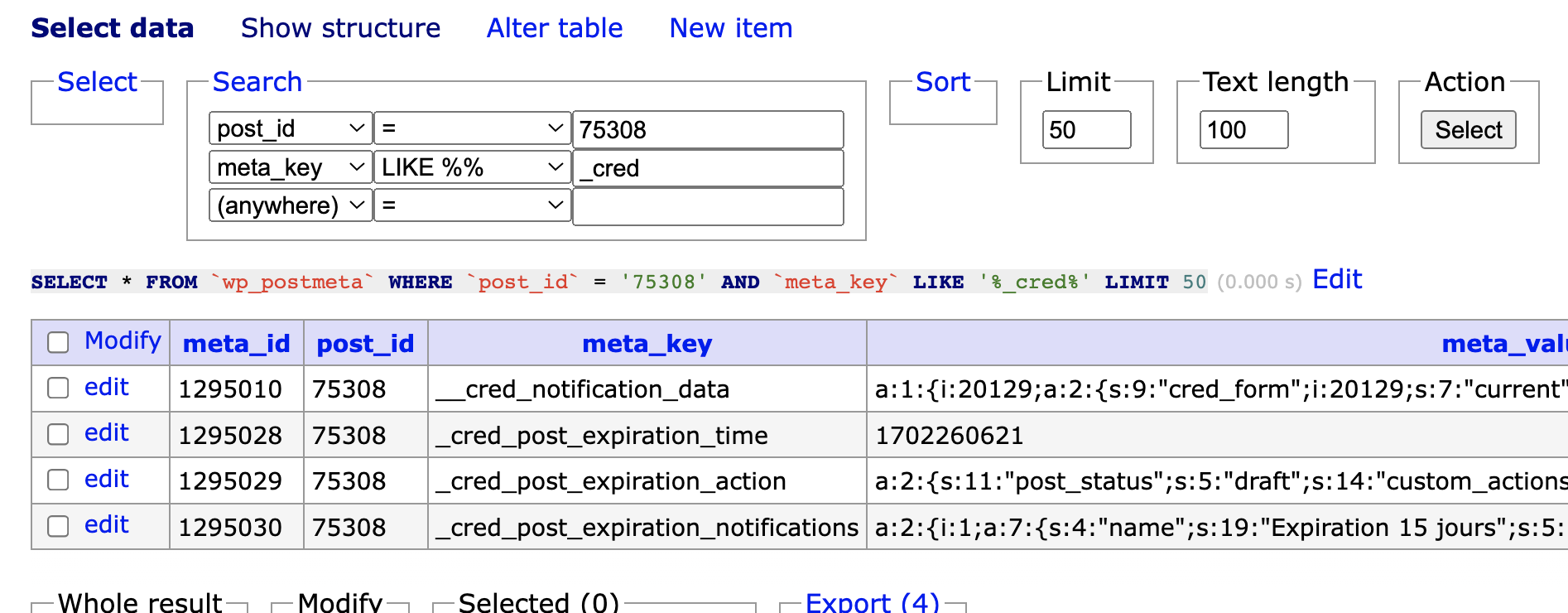Sort by the post_id column header

[x=365, y=343]
